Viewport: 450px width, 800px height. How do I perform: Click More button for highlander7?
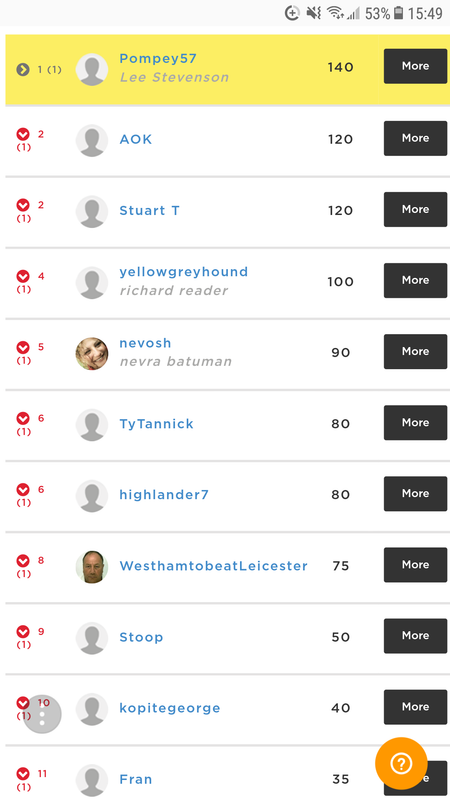click(415, 494)
